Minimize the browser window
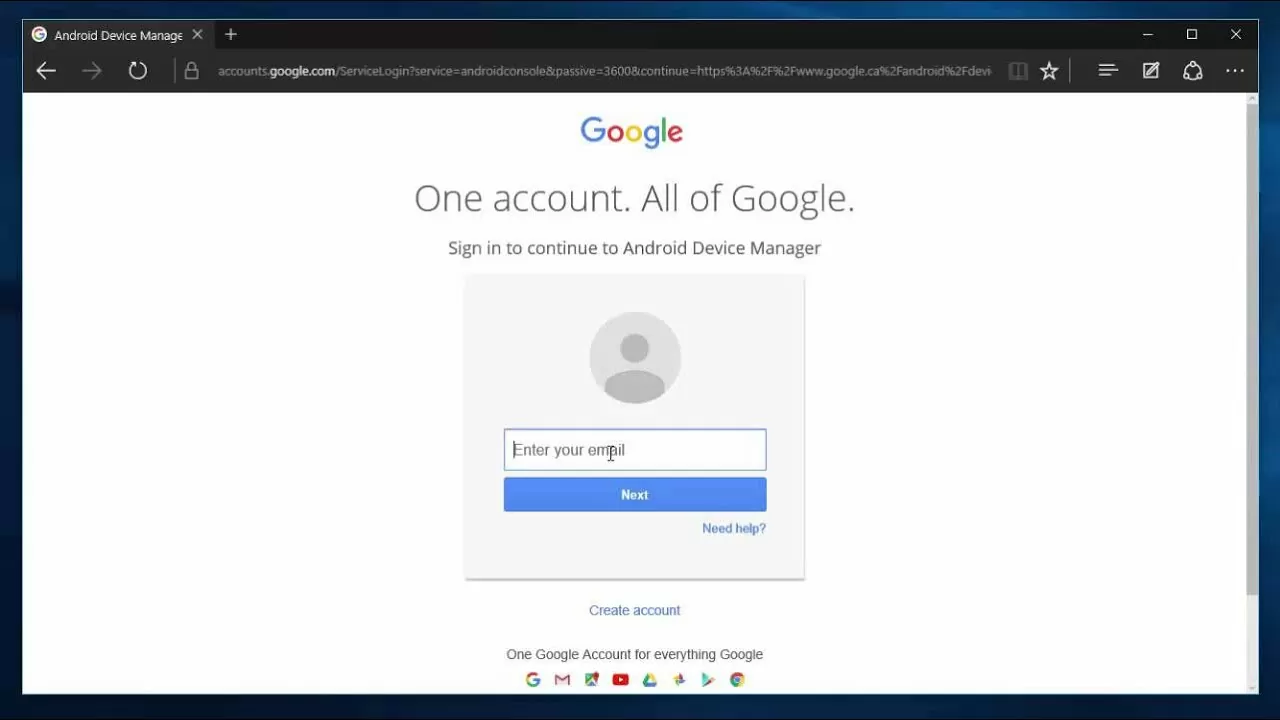Image resolution: width=1280 pixels, height=720 pixels. tap(1148, 34)
